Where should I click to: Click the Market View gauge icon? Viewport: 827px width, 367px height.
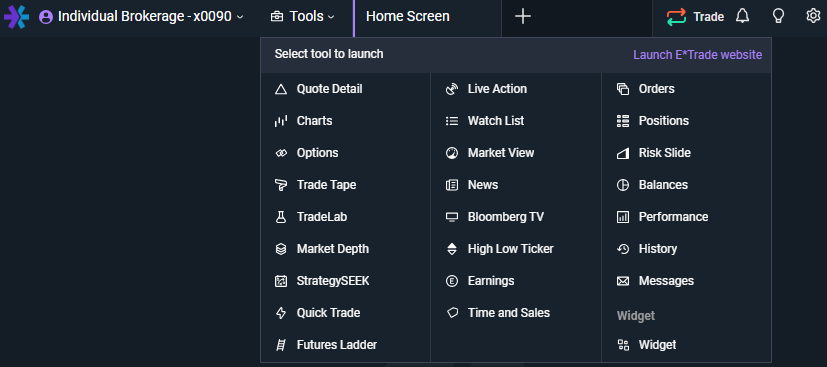click(x=452, y=153)
